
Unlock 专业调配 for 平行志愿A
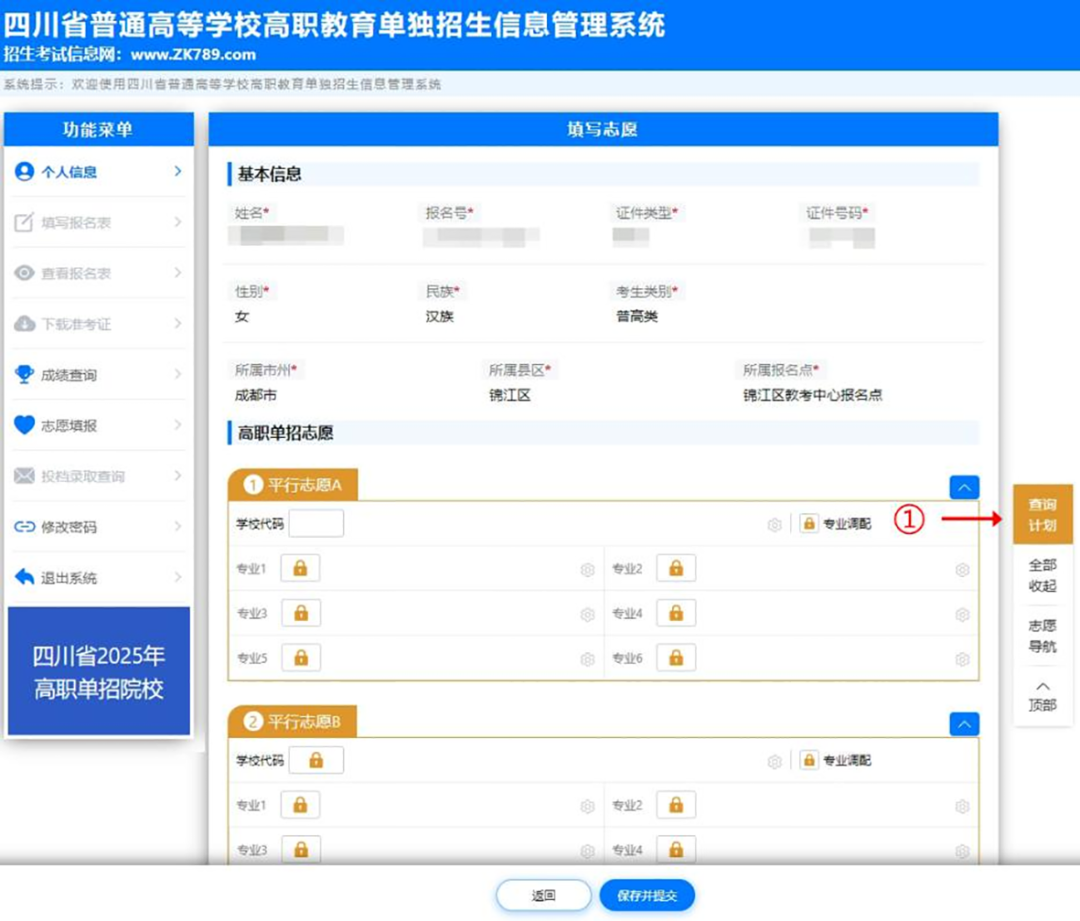(810, 522)
